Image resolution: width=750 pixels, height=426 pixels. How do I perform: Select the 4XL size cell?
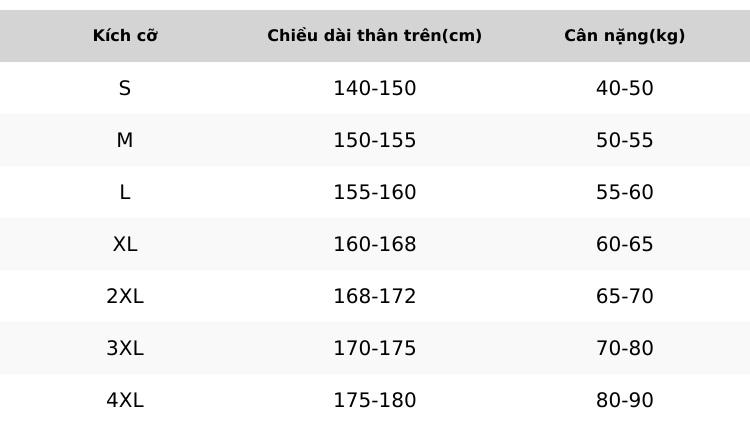125,400
